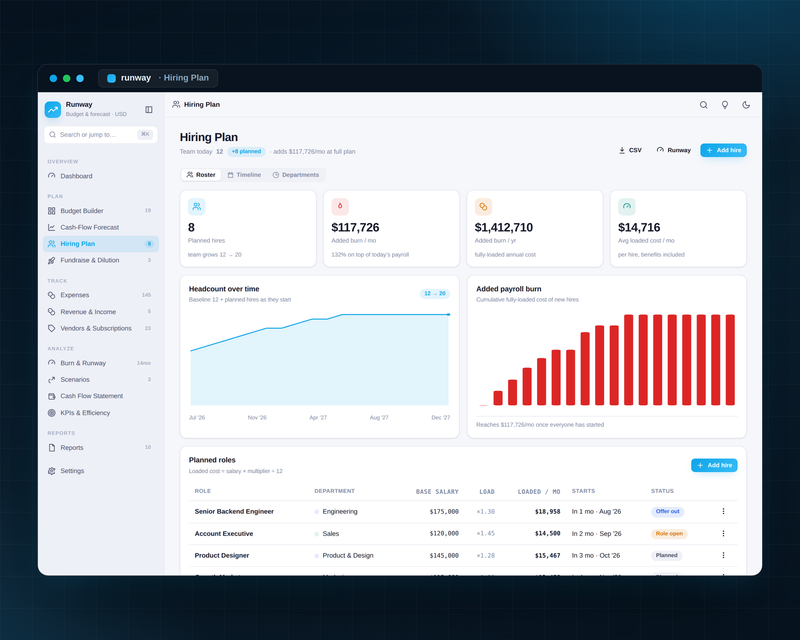Click the 'Planned' status badge
800x640 pixels.
click(x=666, y=555)
